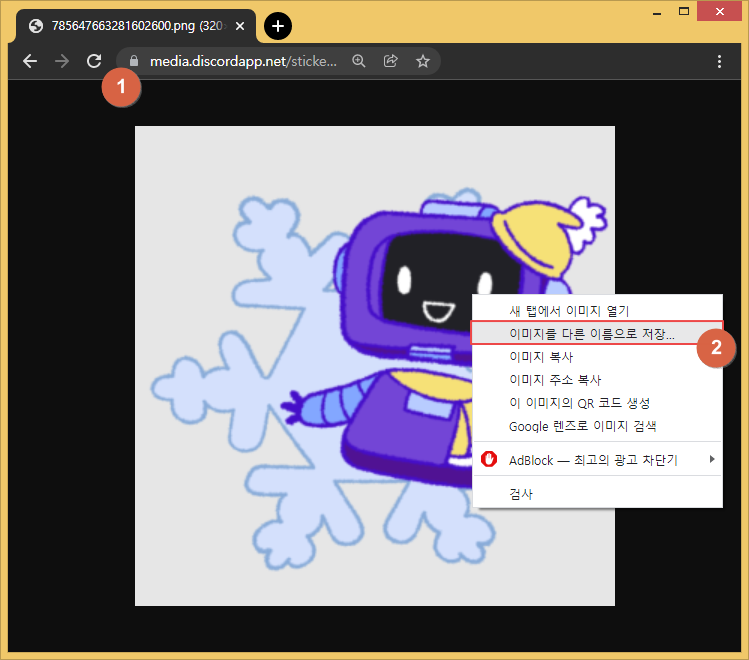Open a new tab with plus button

[x=278, y=26]
